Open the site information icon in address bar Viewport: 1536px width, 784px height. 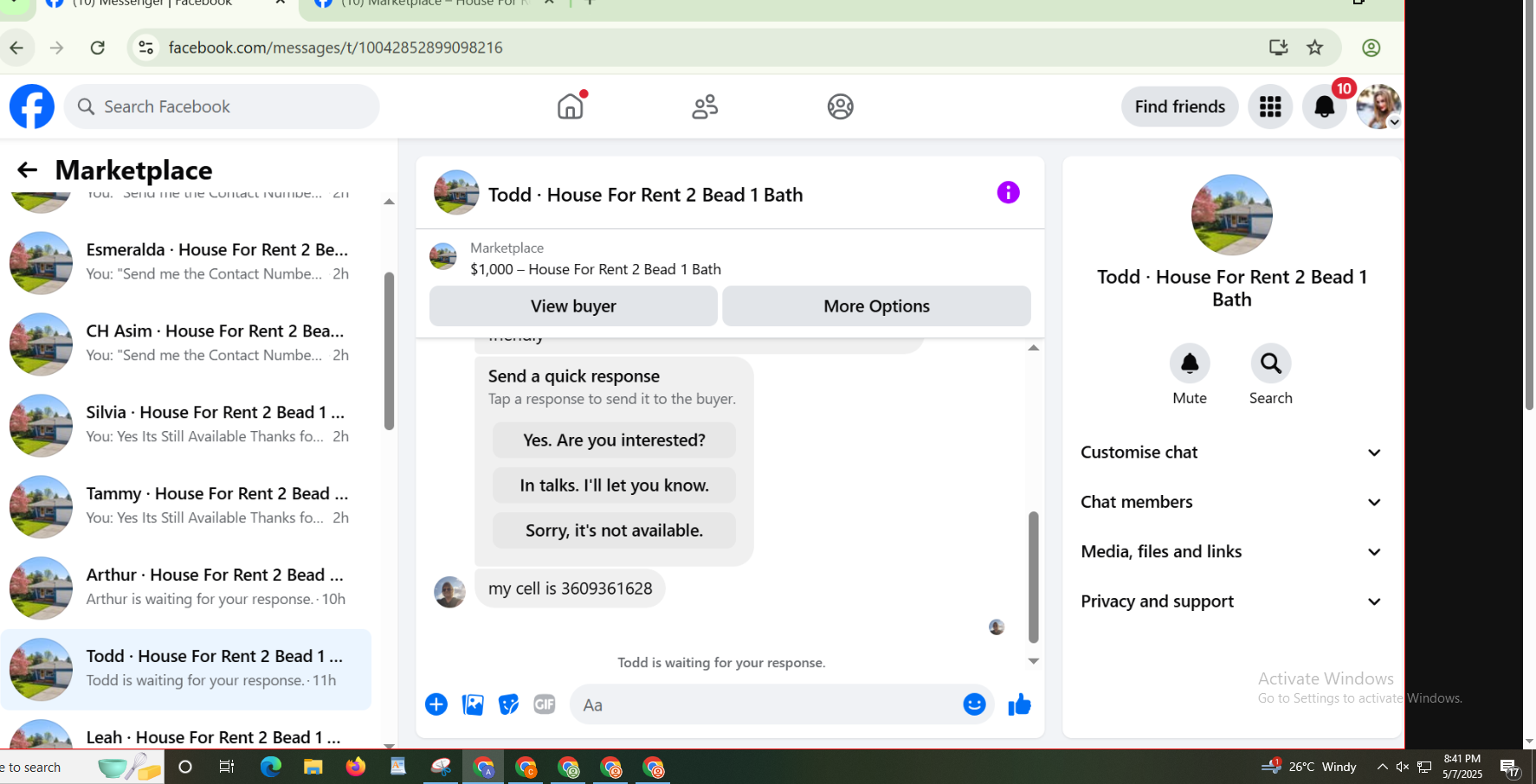coord(146,48)
